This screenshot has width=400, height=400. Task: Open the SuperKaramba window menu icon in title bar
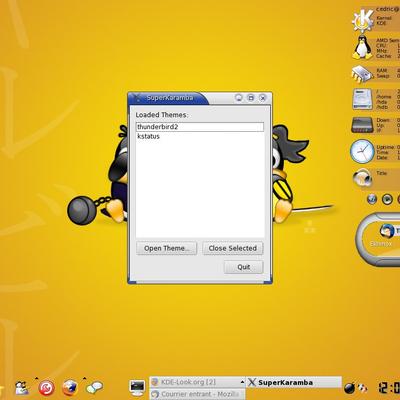click(137, 98)
